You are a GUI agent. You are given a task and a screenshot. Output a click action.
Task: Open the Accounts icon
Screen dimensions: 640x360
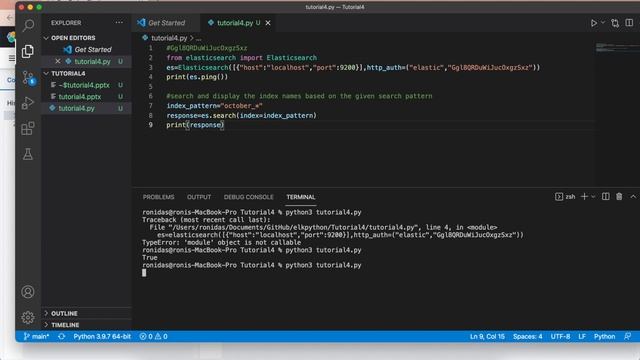[x=28, y=292]
